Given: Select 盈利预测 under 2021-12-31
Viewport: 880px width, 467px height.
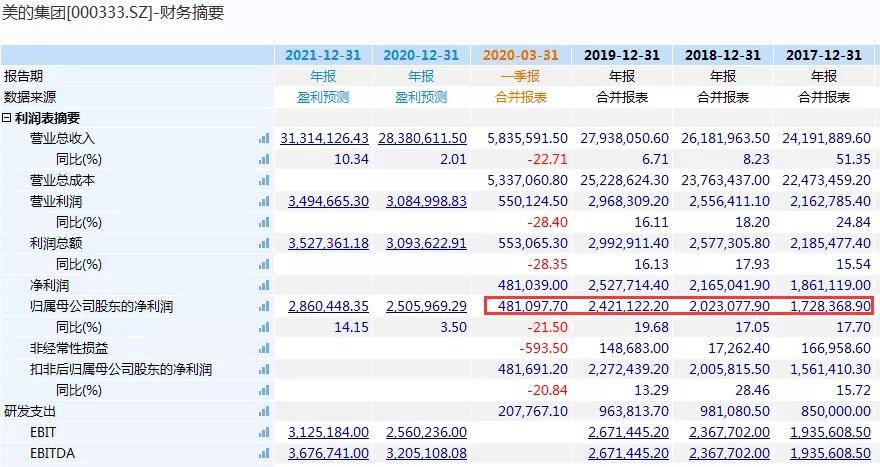Looking at the screenshot, I should pos(323,97).
